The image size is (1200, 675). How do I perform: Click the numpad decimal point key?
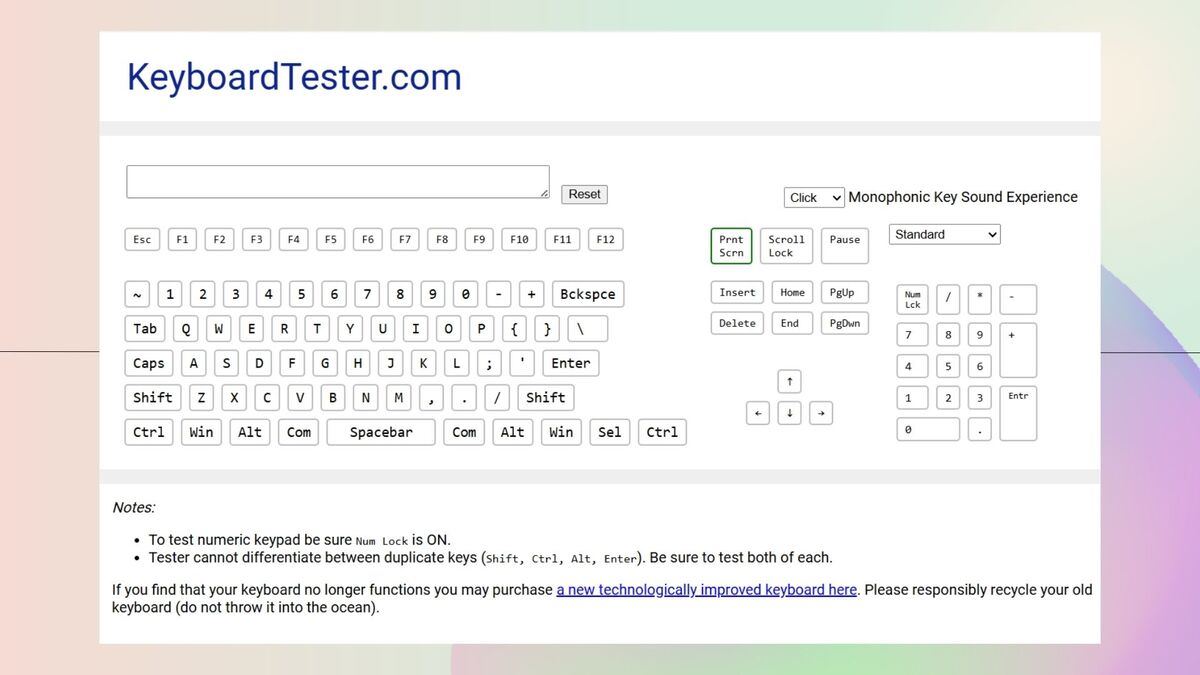click(980, 430)
